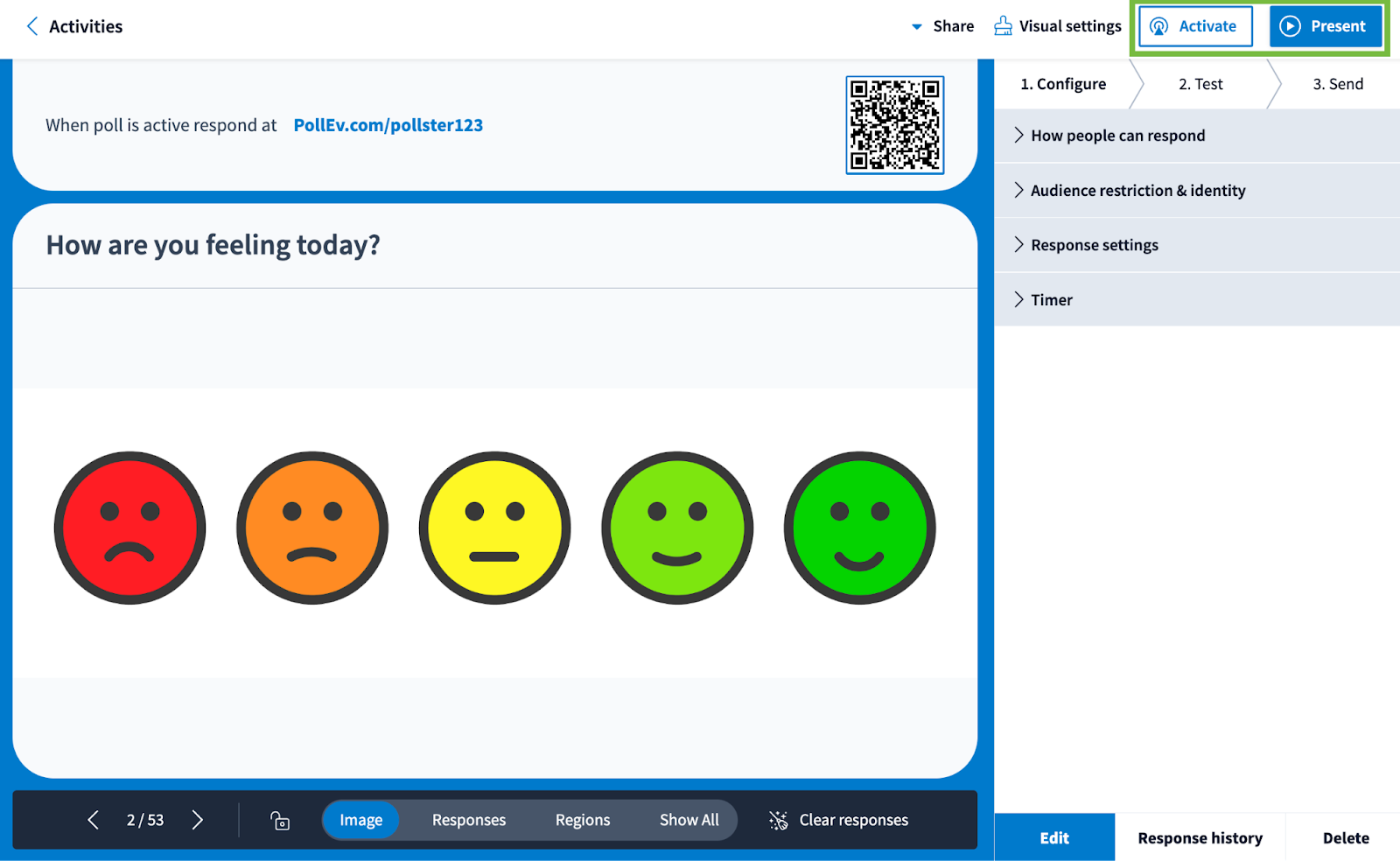
Task: Go to the 2. Test step
Action: [1200, 84]
